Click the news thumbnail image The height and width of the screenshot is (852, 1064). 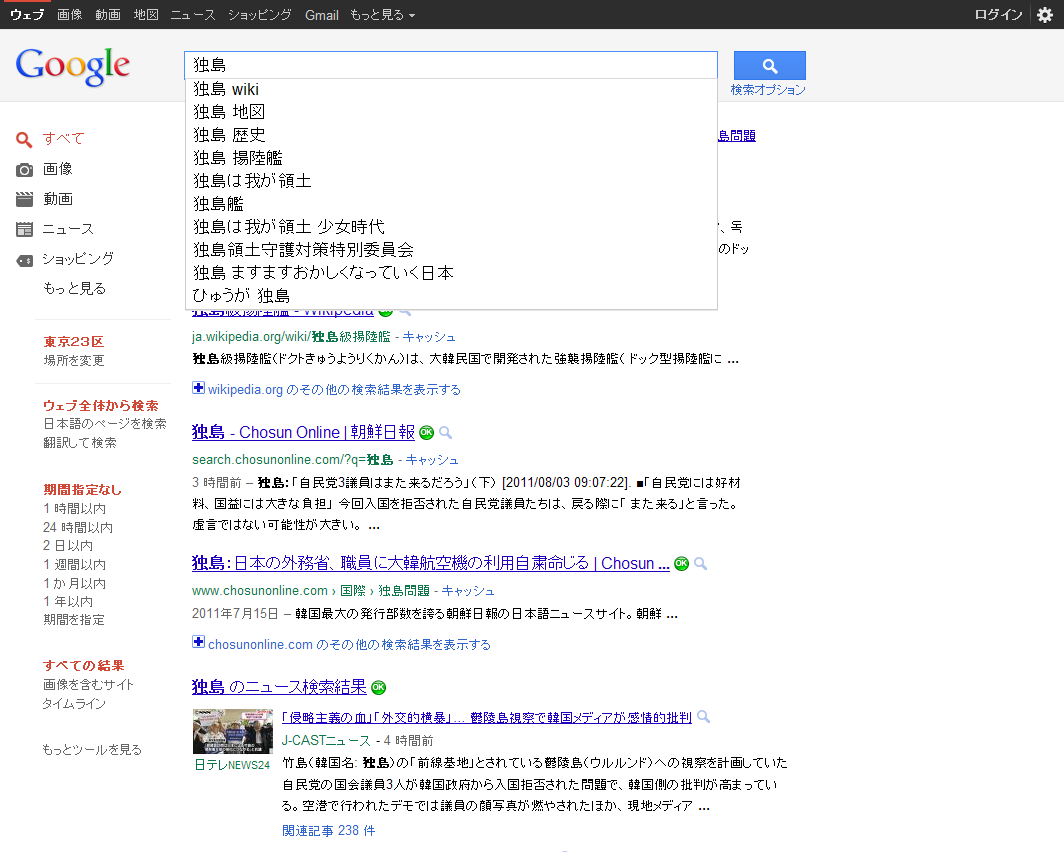233,731
